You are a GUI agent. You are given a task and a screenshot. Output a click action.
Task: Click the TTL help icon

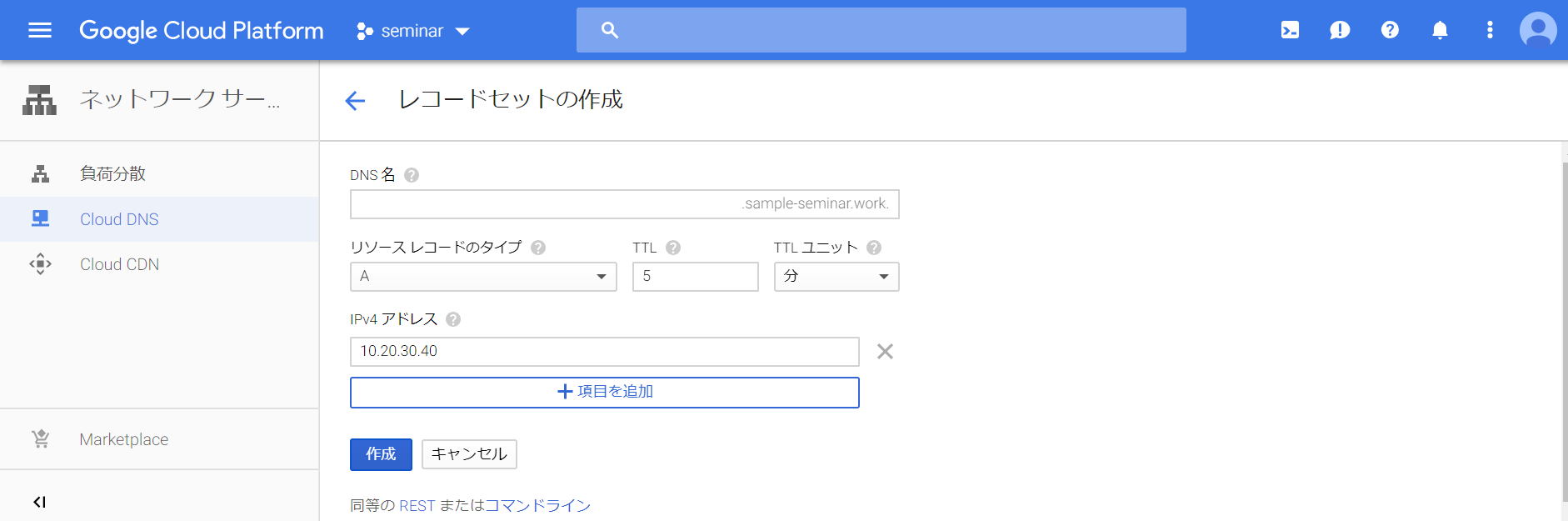[673, 248]
